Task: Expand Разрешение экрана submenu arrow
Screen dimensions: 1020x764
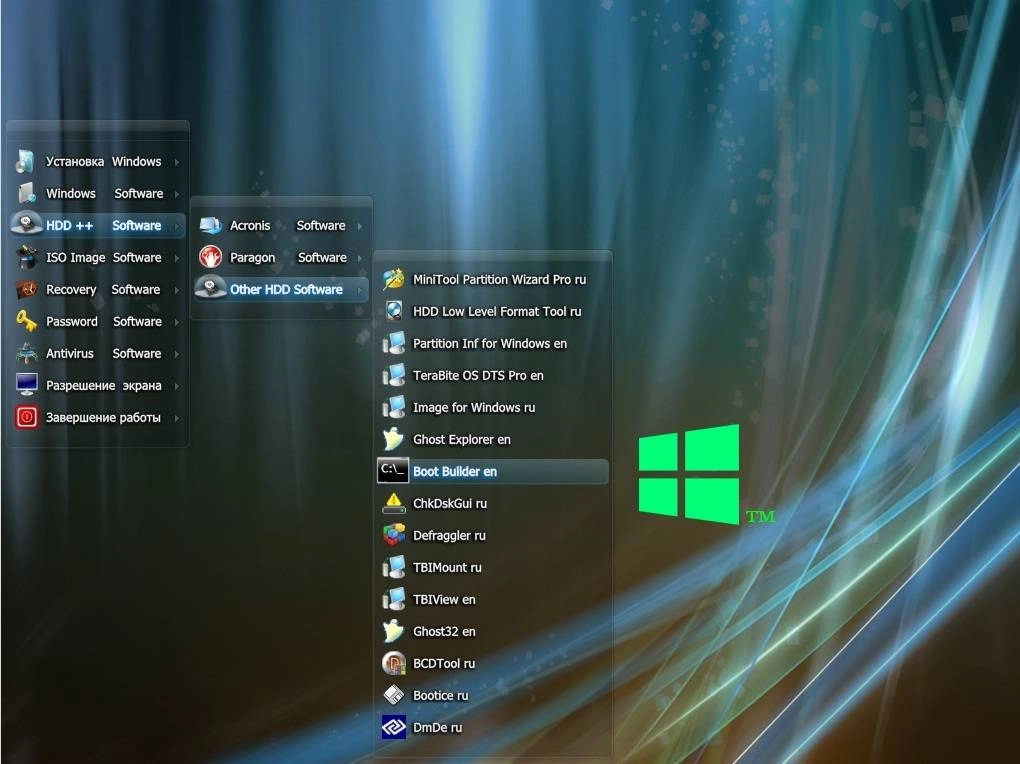Action: (176, 386)
